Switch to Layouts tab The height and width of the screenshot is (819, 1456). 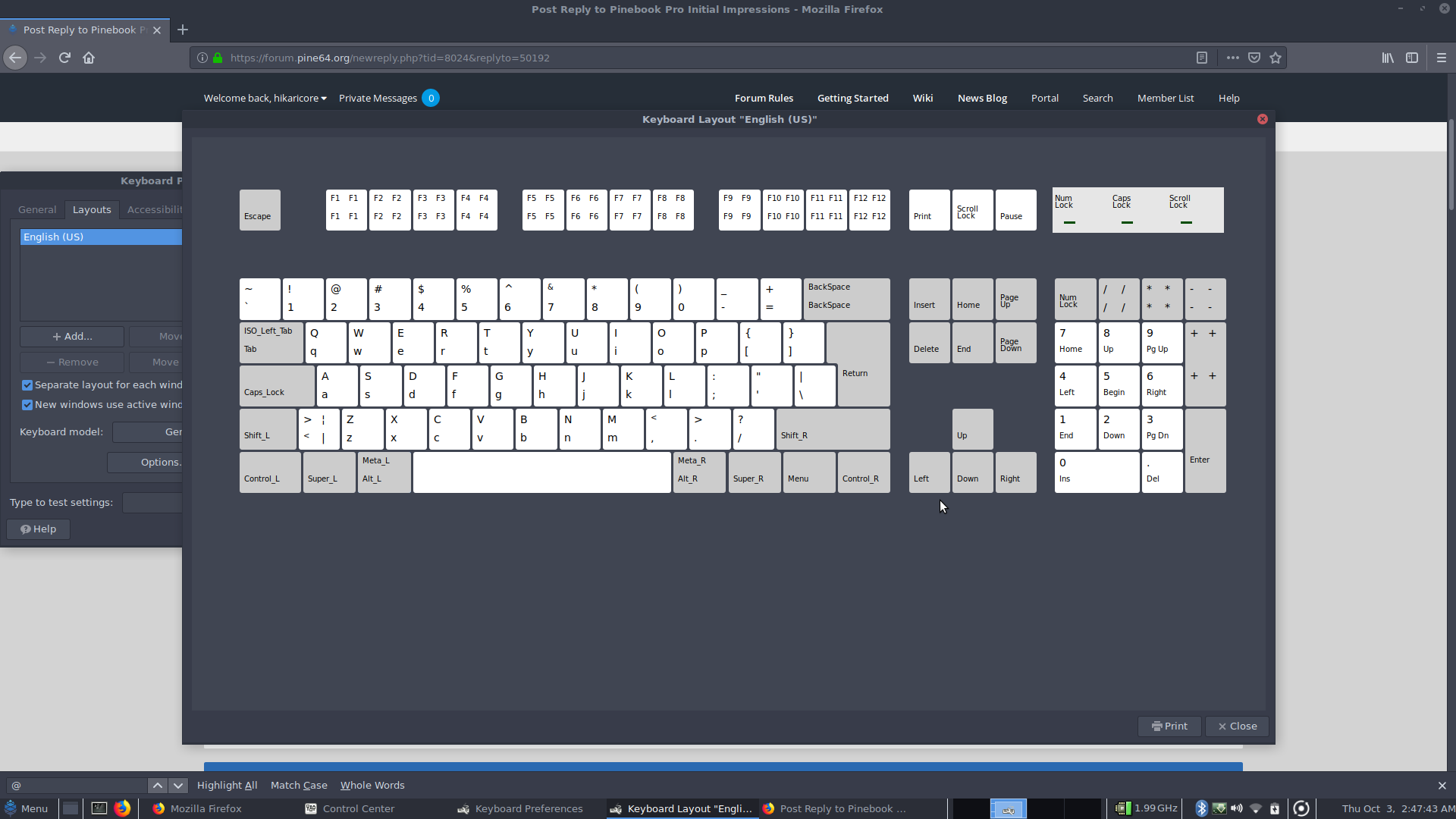pyautogui.click(x=92, y=210)
